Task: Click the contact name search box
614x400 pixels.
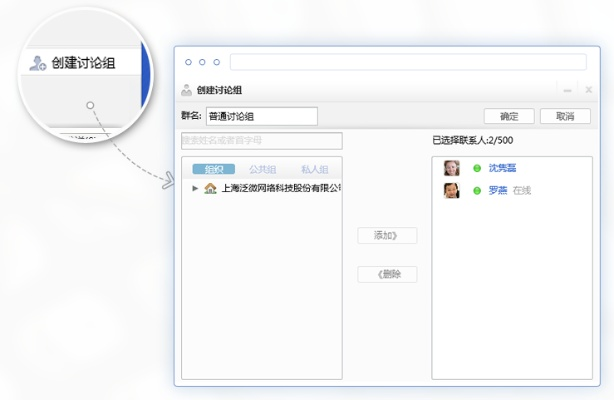Action: (x=261, y=141)
